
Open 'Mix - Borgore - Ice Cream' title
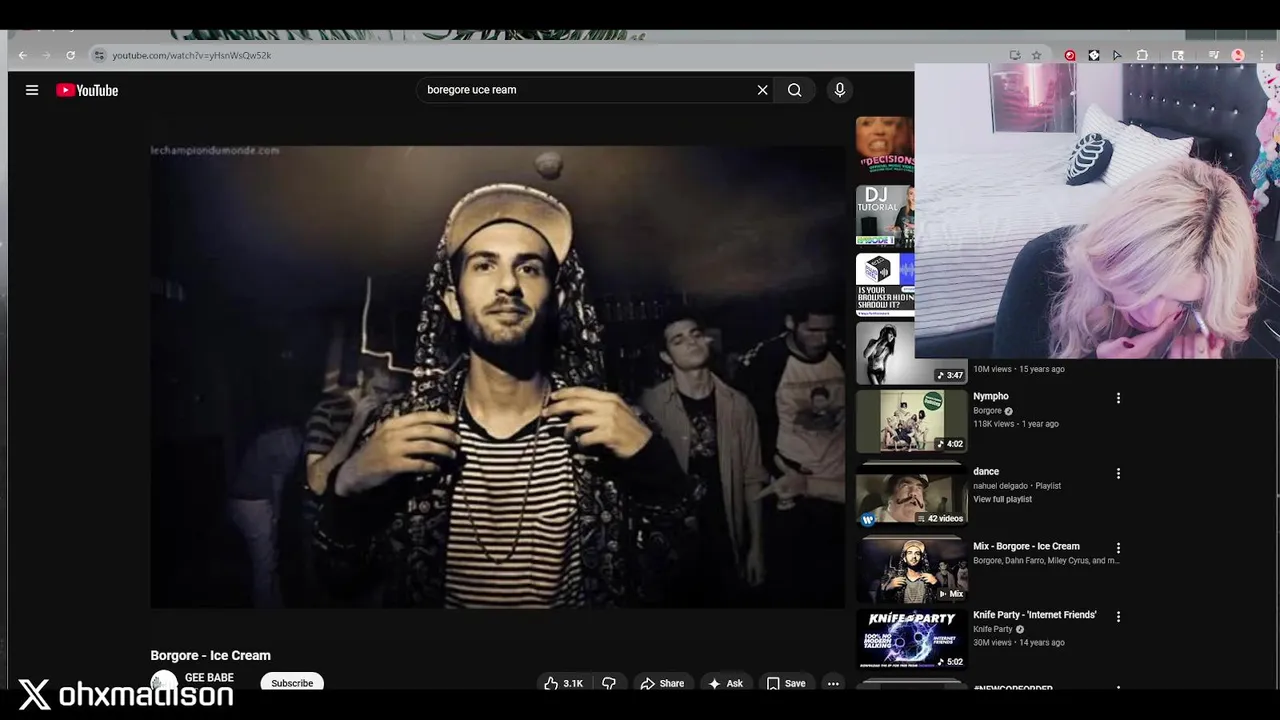[1026, 546]
